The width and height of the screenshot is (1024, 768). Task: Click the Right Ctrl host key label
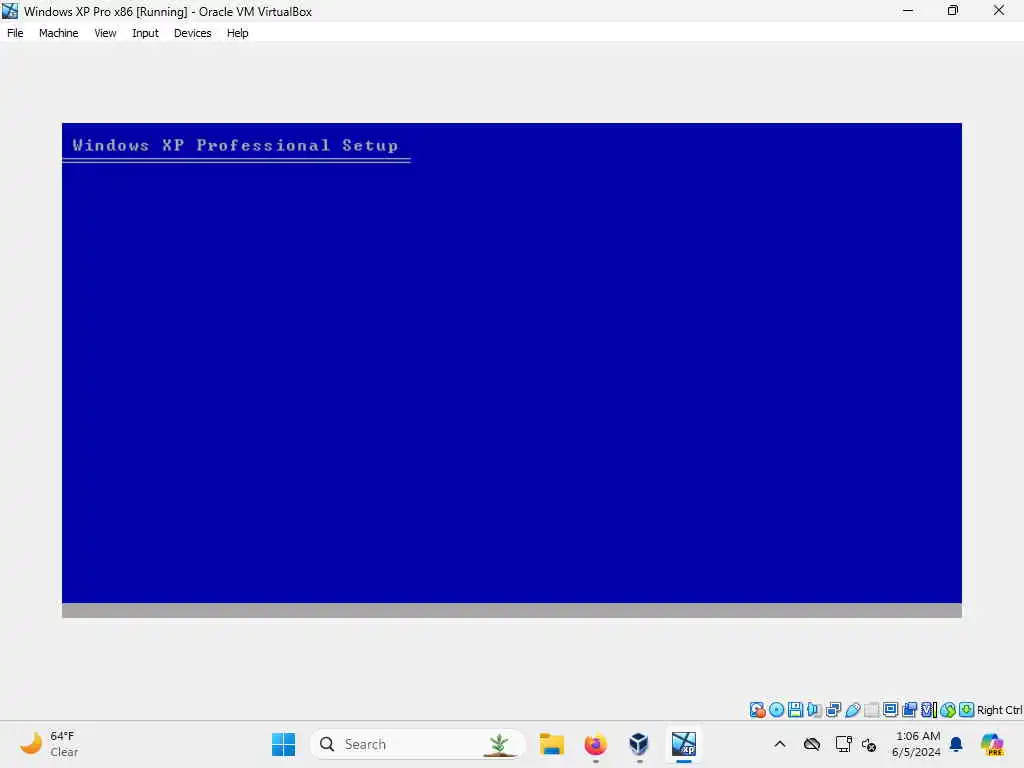[x=999, y=710]
